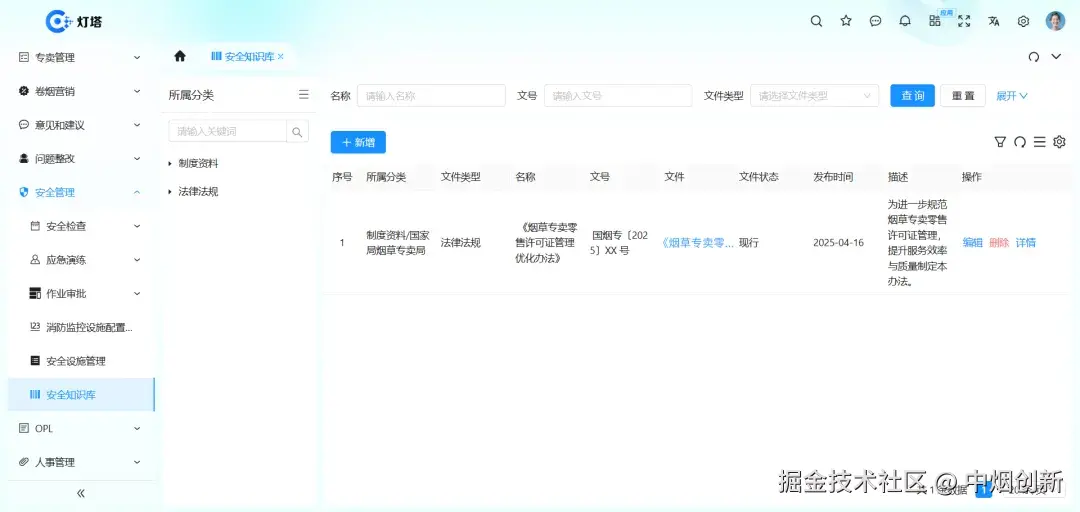The height and width of the screenshot is (512, 1080).
Task: Toggle category panel hamburger menu icon
Action: coord(304,94)
